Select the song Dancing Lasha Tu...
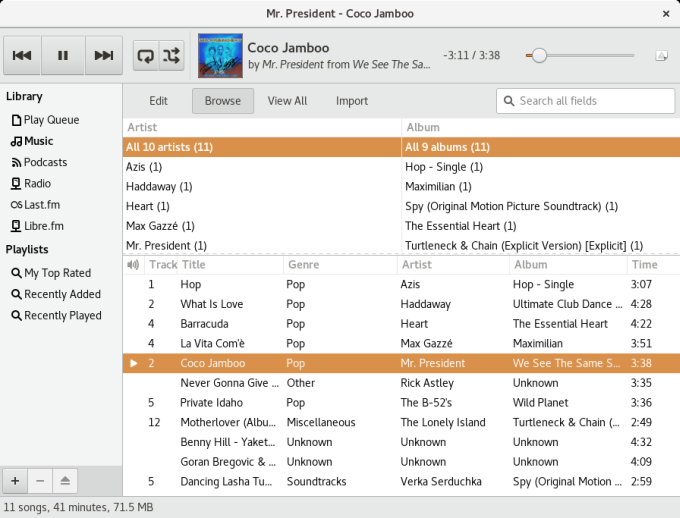 tap(402, 482)
